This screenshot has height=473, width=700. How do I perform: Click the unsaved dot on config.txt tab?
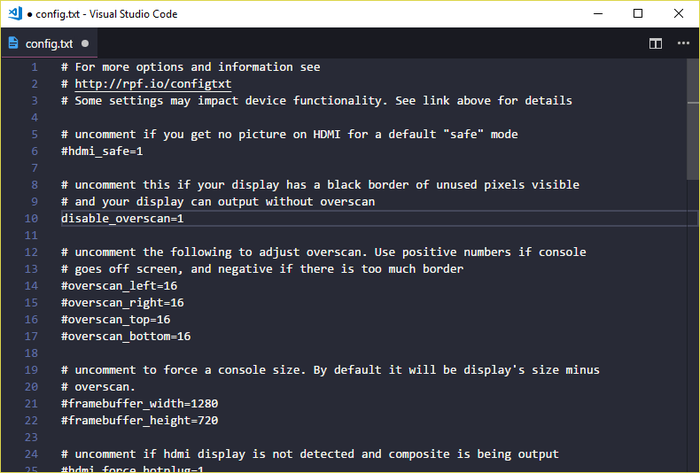[x=85, y=44]
